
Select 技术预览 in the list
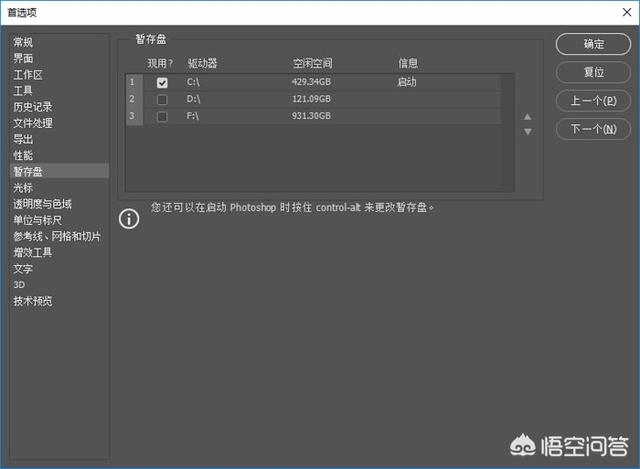click(33, 301)
